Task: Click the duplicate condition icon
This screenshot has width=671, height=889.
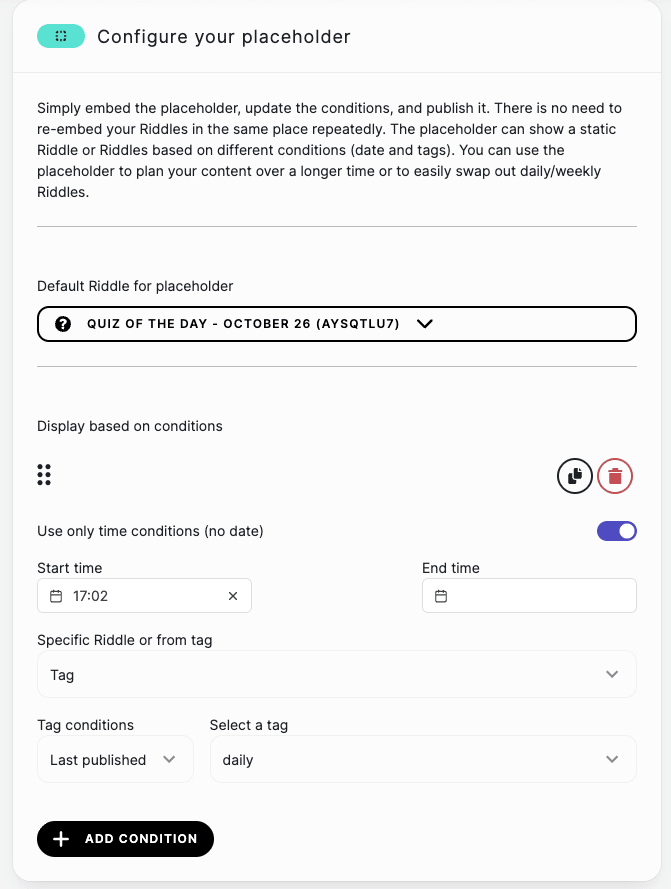Action: pos(575,476)
